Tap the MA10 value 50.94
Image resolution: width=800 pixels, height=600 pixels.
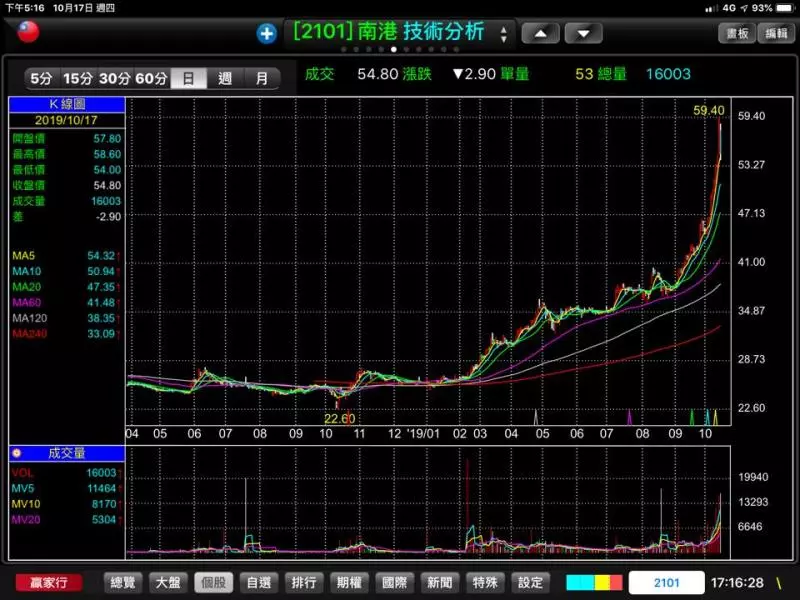101,271
